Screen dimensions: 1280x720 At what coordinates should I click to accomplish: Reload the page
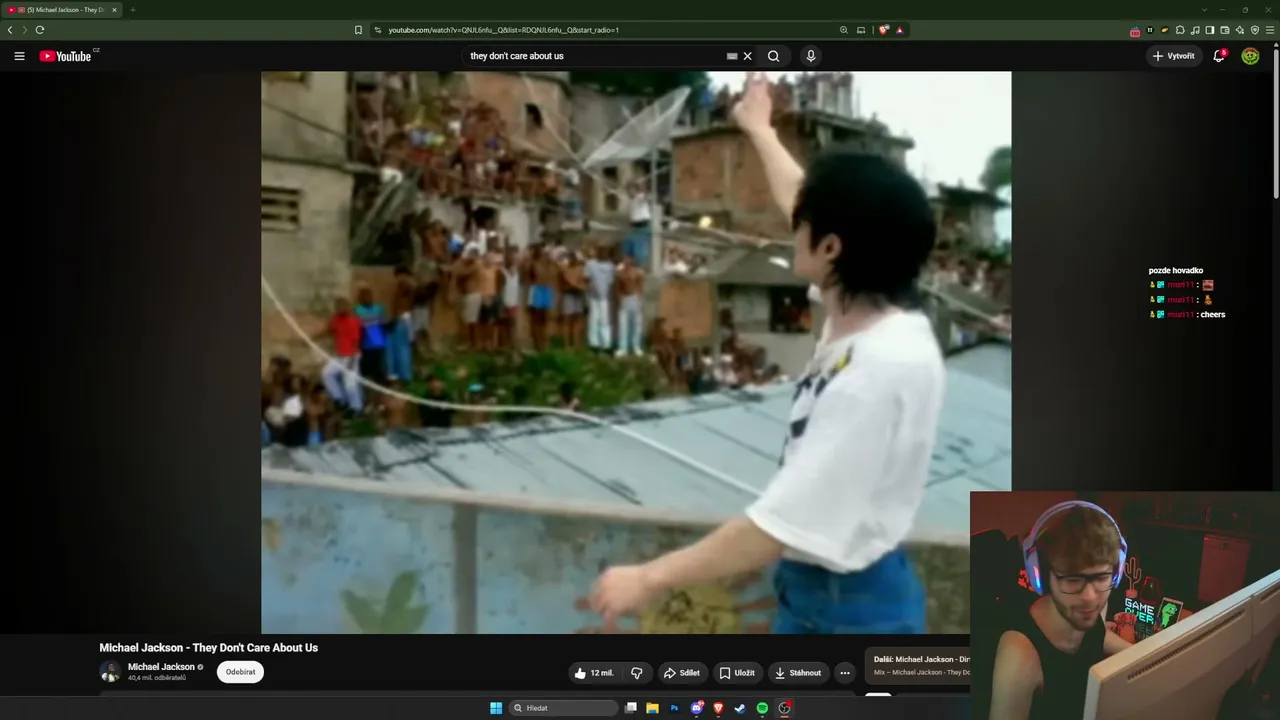click(x=40, y=30)
